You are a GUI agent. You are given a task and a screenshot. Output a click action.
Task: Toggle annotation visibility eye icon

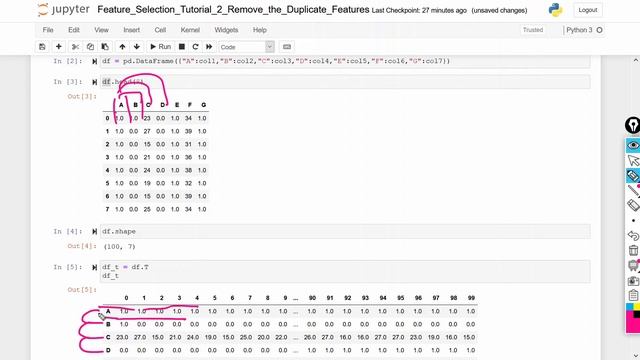pos(633,145)
